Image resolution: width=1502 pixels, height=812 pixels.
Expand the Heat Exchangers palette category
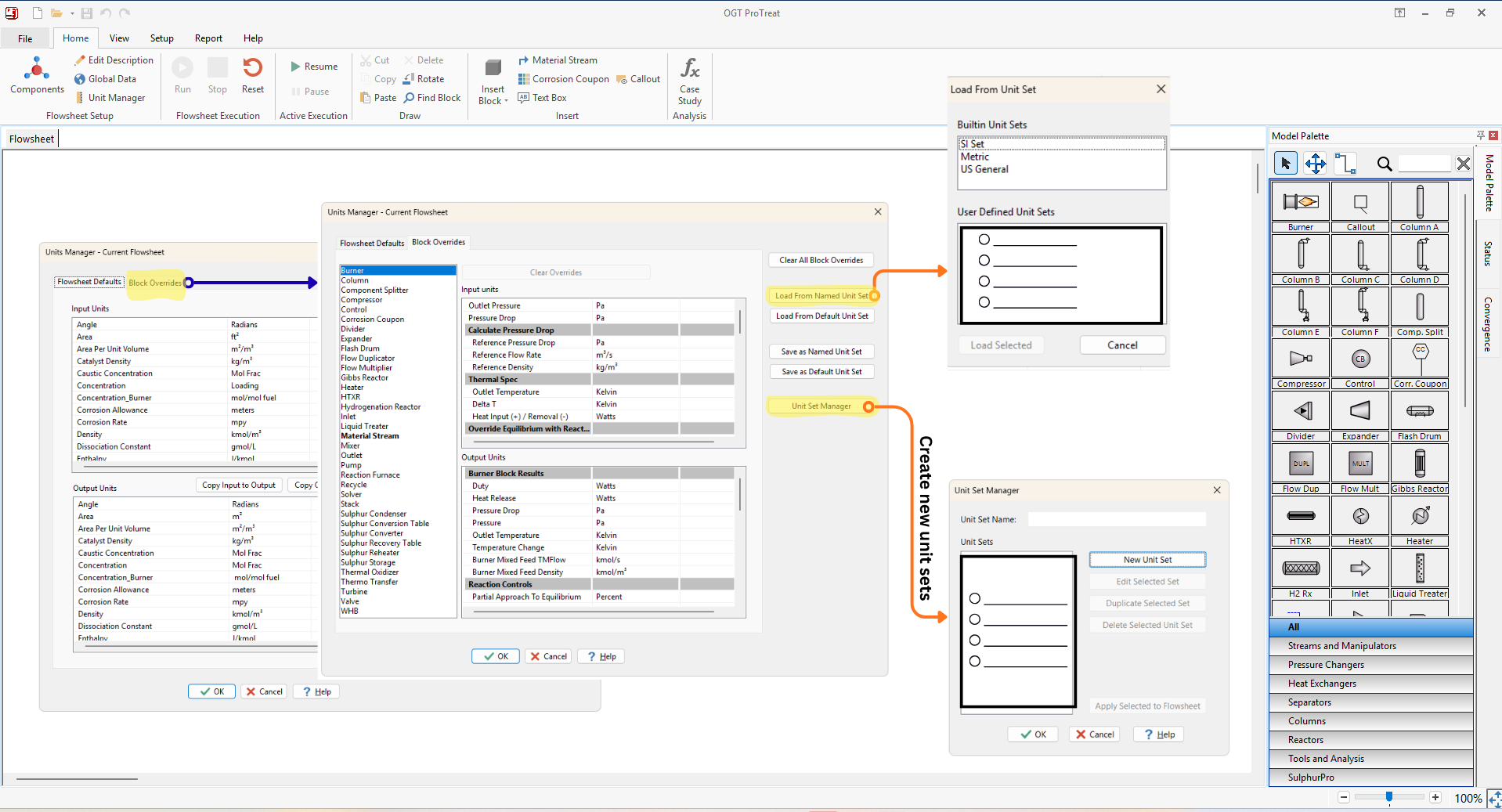pos(1370,684)
